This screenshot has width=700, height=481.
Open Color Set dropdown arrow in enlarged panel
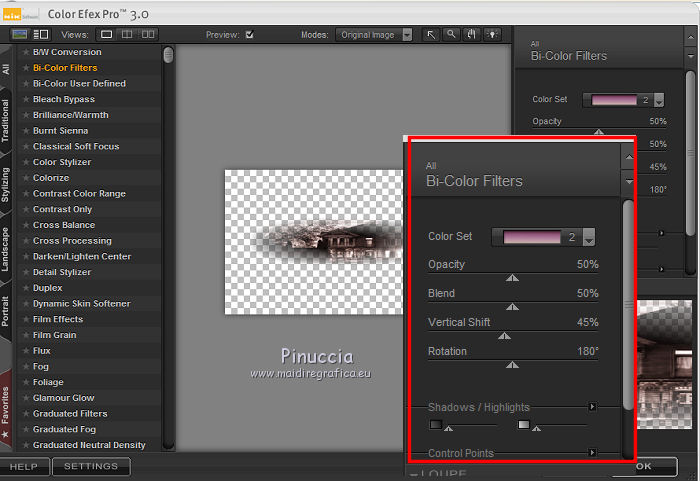589,237
